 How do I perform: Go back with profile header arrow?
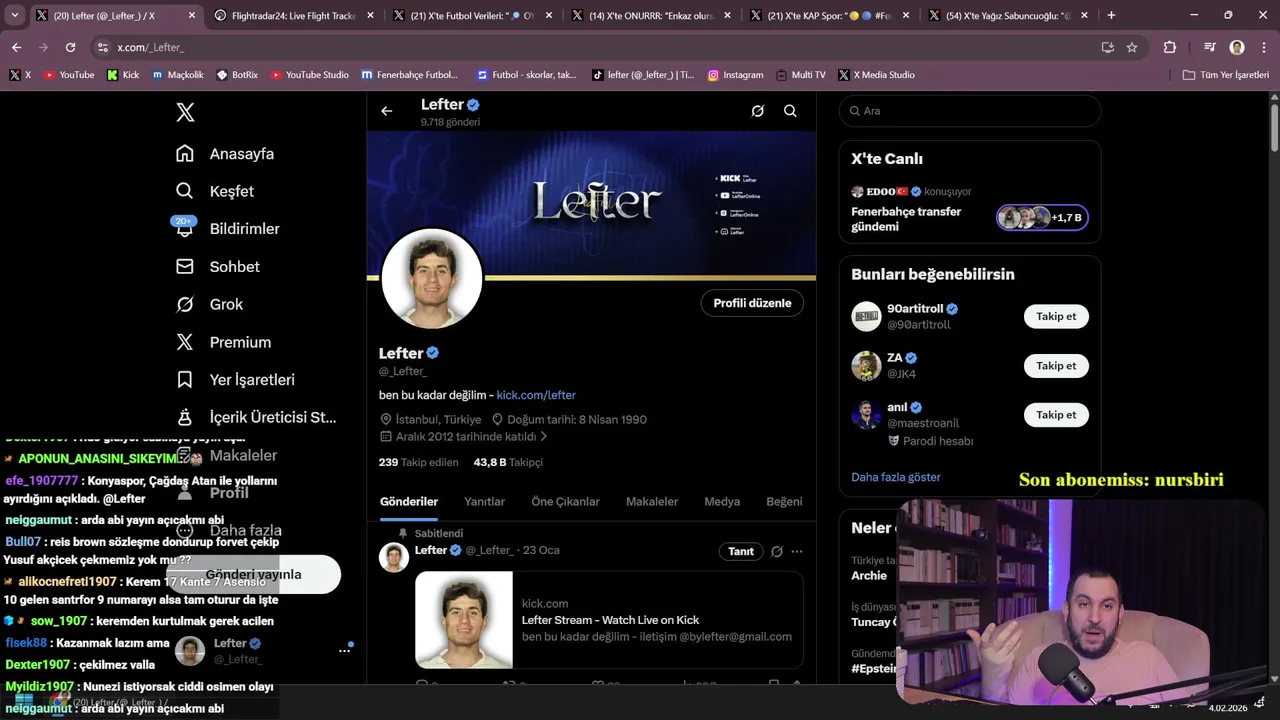387,111
